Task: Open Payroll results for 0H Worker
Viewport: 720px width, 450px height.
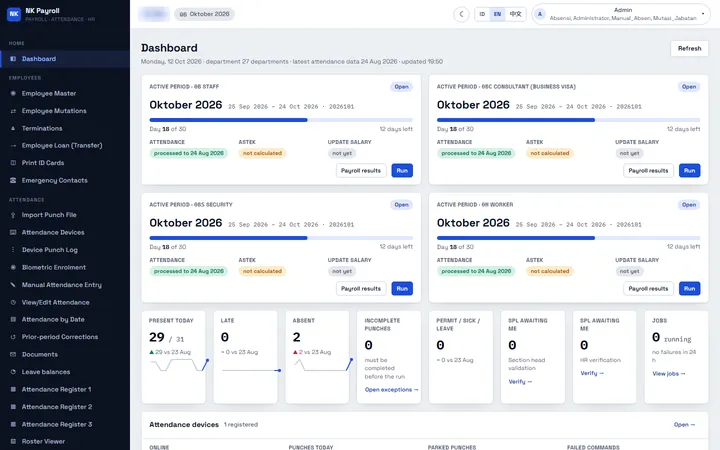Action: coord(648,288)
